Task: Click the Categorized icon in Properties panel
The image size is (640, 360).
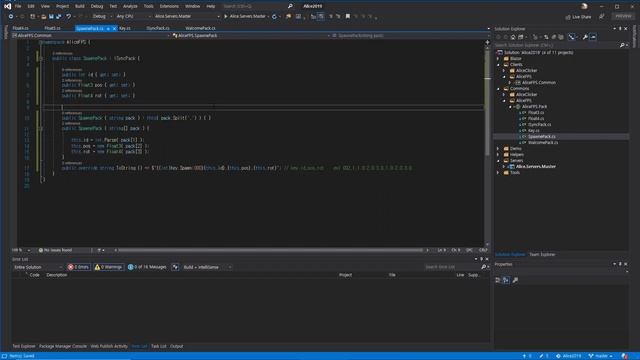Action: (498, 280)
